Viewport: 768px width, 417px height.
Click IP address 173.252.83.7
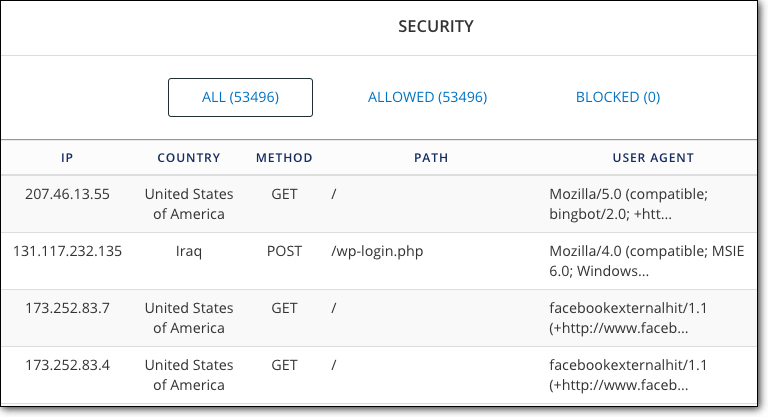click(x=67, y=308)
